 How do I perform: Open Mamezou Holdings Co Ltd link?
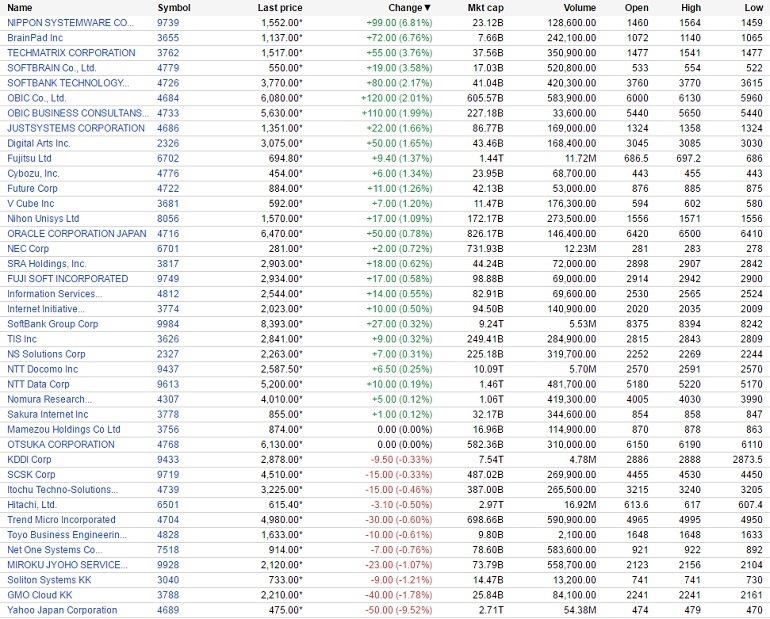pyautogui.click(x=63, y=430)
